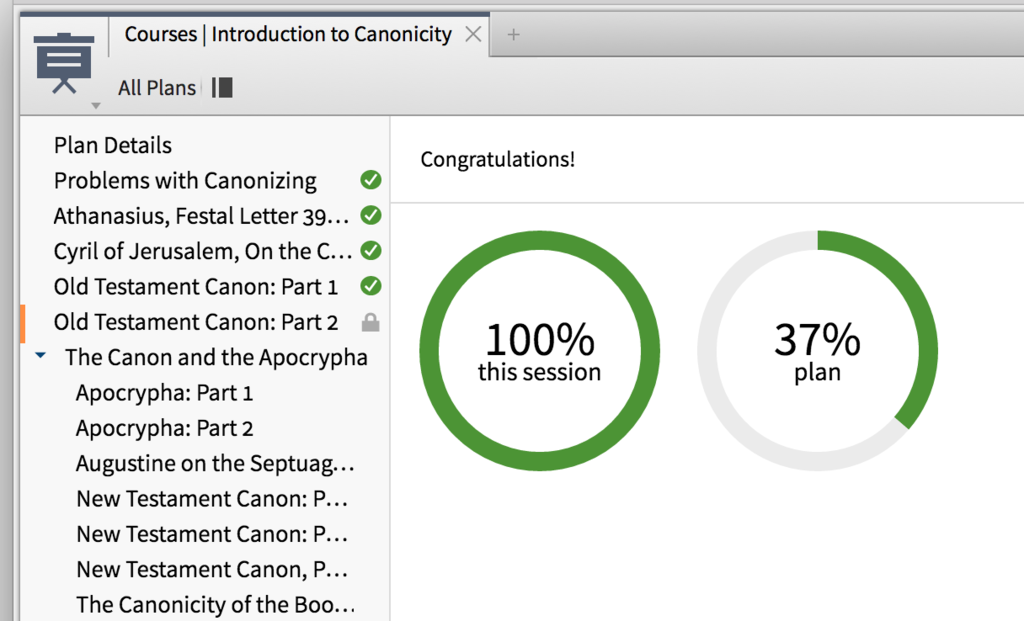Click the Courses presentation board icon
Screen dimensions: 1024x621
coord(64,61)
